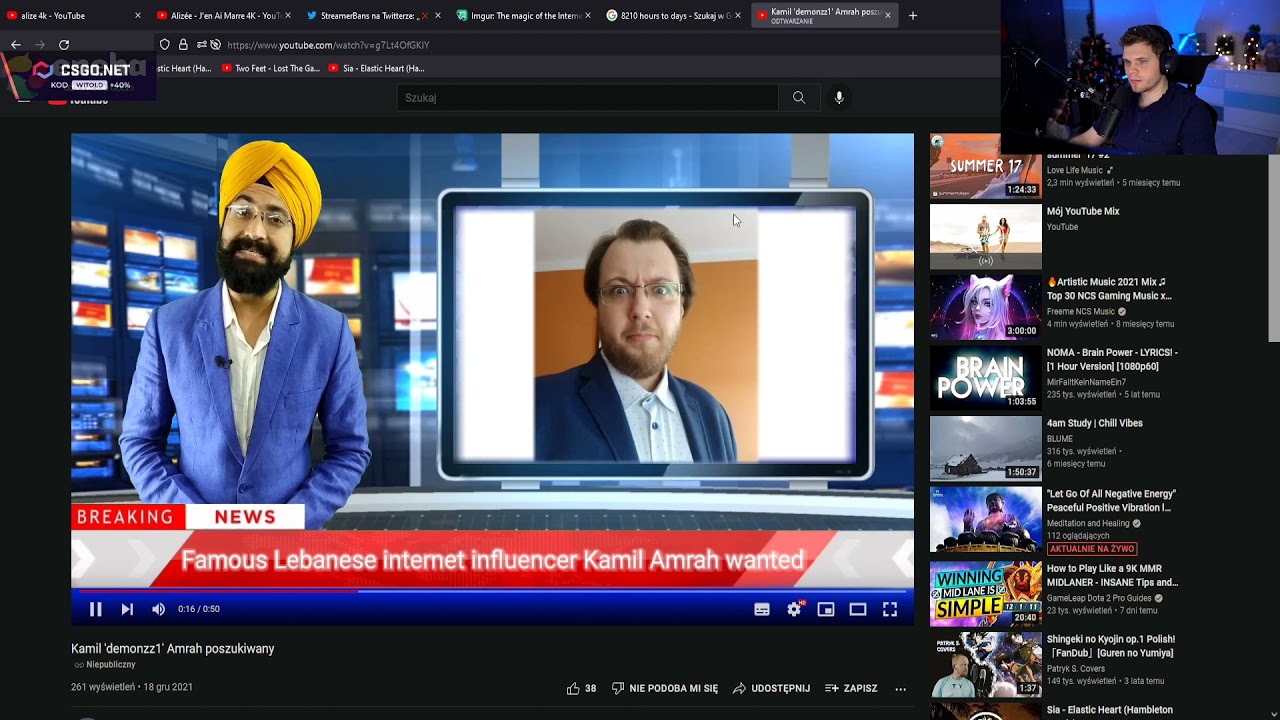Open 4am Study snowy thumbnail
Image resolution: width=1280 pixels, height=720 pixels.
click(x=986, y=449)
